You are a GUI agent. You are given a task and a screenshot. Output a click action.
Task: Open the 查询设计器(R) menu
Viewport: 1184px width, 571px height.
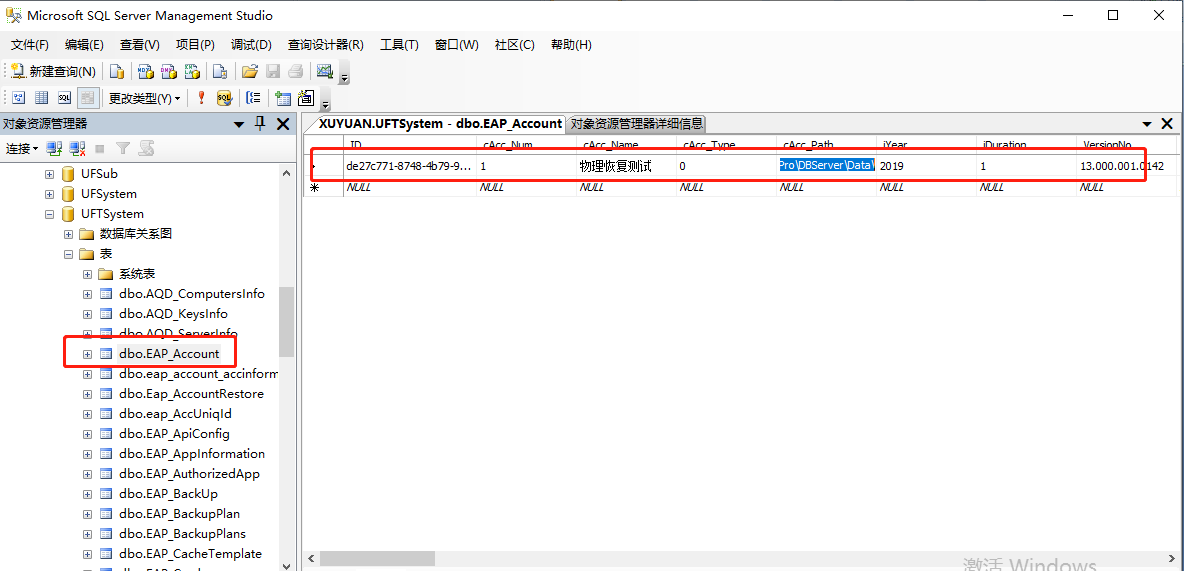click(325, 45)
